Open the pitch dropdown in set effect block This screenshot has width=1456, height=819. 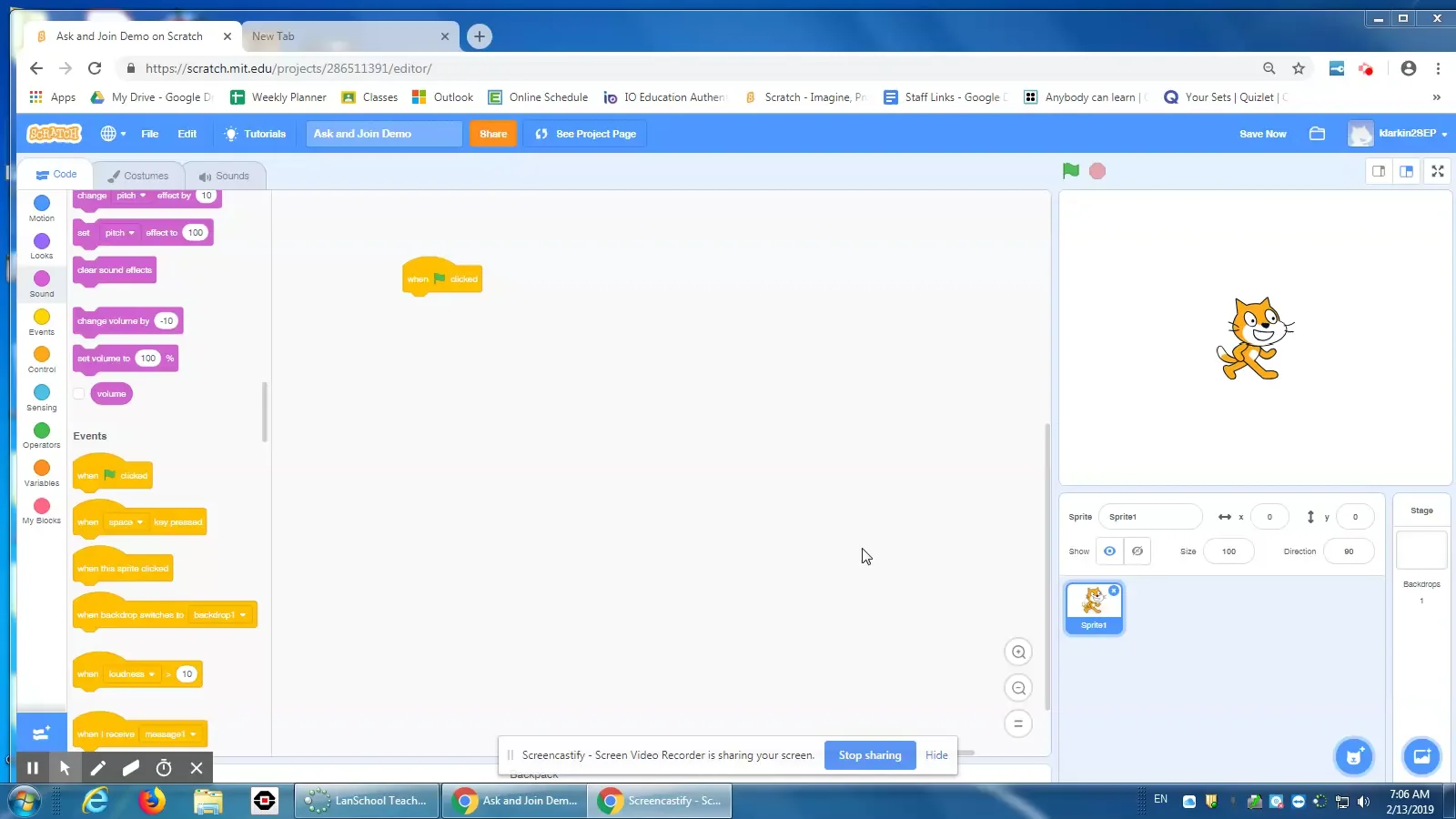pos(119,233)
